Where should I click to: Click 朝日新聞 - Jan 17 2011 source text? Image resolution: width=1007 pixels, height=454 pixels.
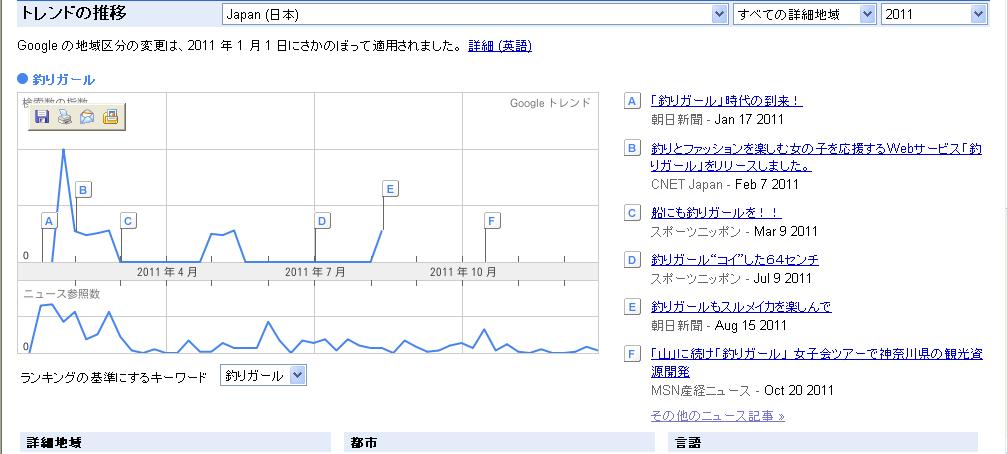[x=717, y=119]
